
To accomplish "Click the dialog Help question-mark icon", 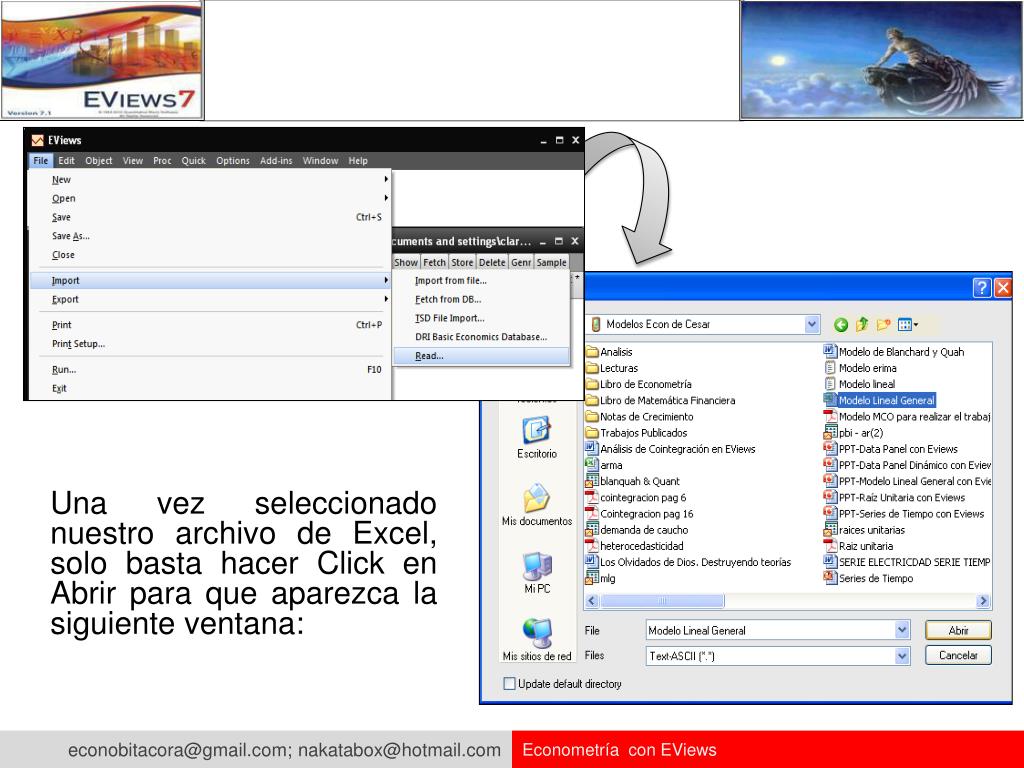I will click(982, 288).
